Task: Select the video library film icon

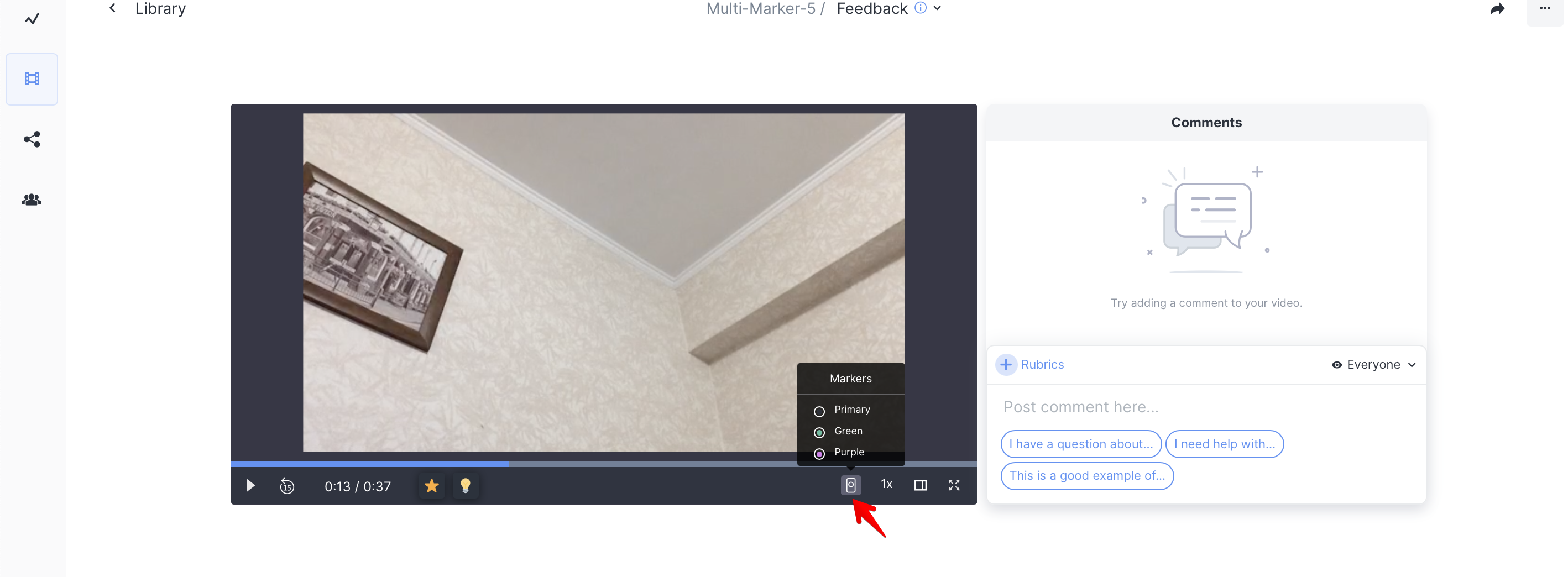Action: pyautogui.click(x=32, y=79)
